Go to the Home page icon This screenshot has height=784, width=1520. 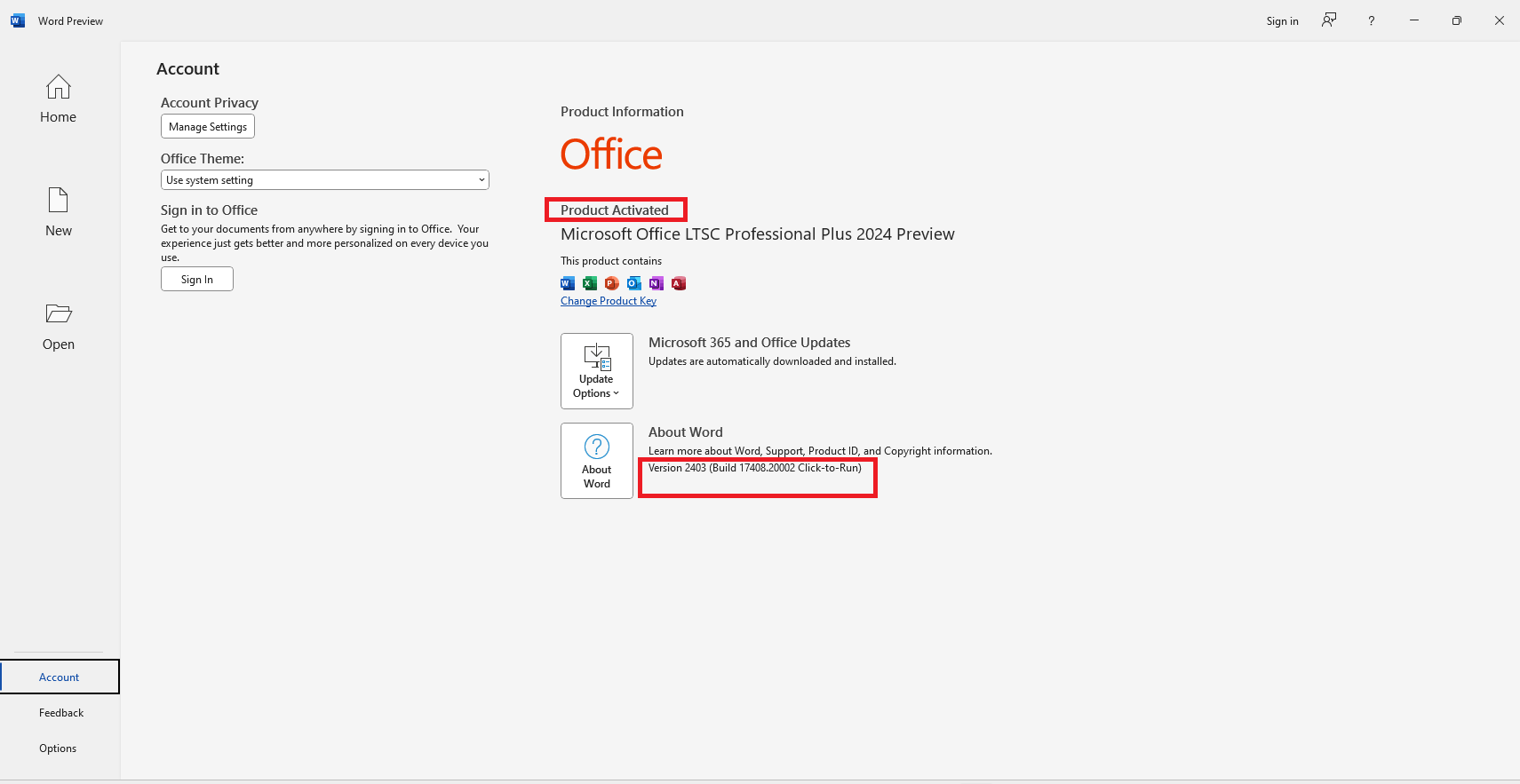59,87
